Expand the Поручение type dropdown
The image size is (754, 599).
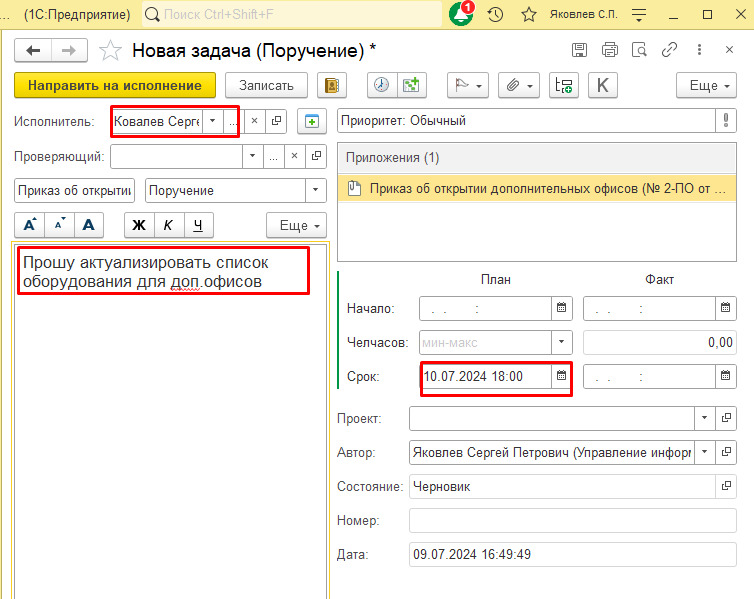pyautogui.click(x=315, y=190)
